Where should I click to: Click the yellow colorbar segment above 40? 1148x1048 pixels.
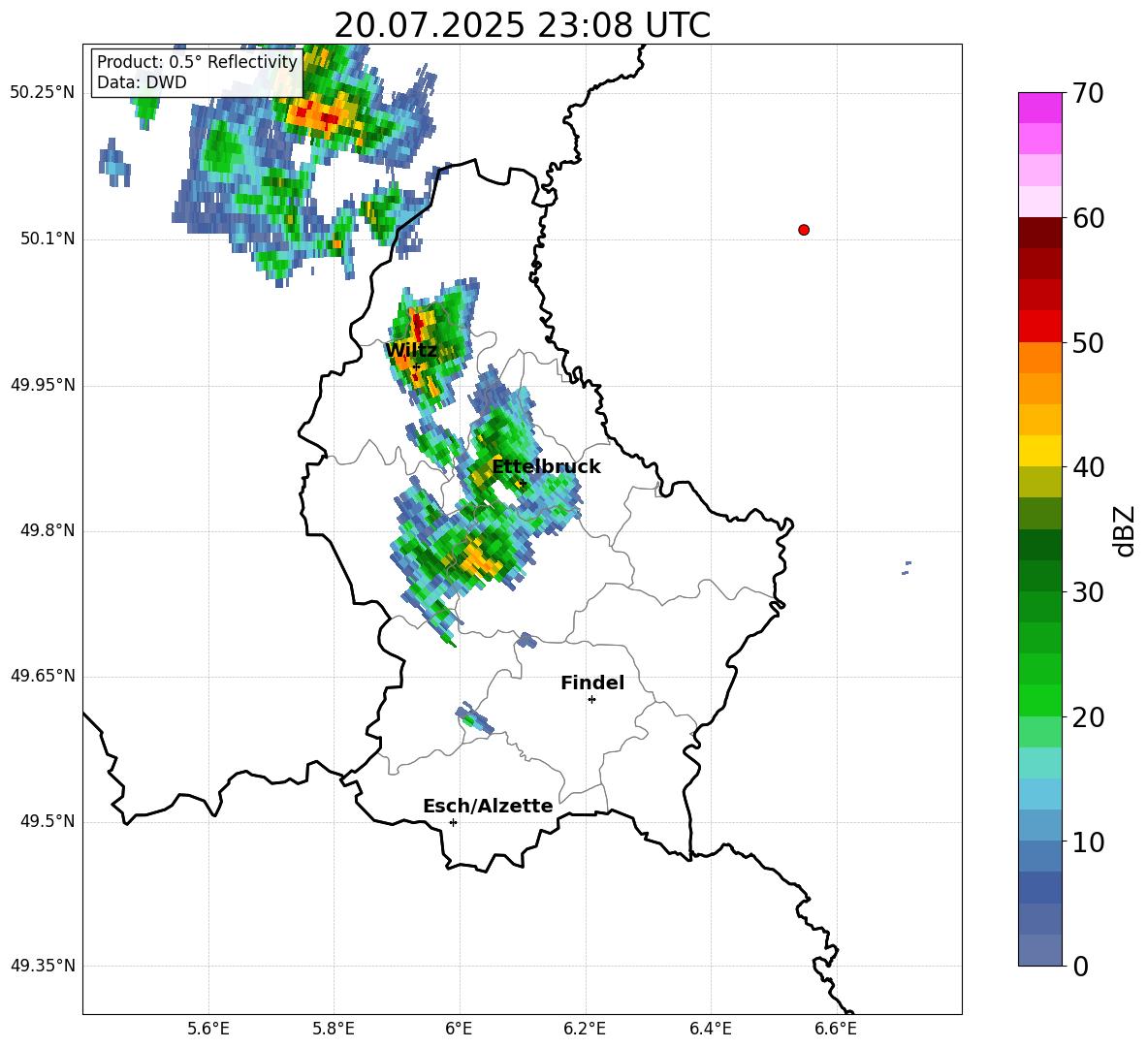pyautogui.click(x=1039, y=450)
